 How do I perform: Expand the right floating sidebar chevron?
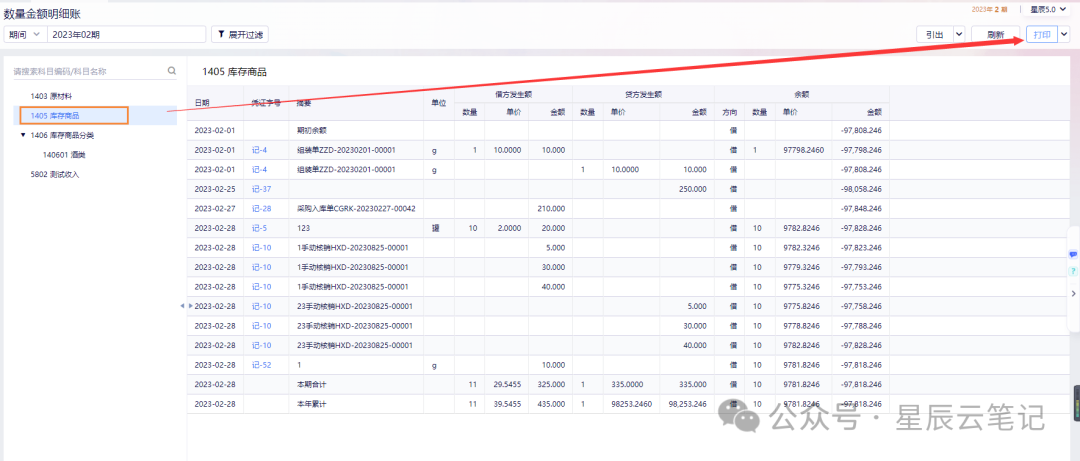[x=1072, y=293]
